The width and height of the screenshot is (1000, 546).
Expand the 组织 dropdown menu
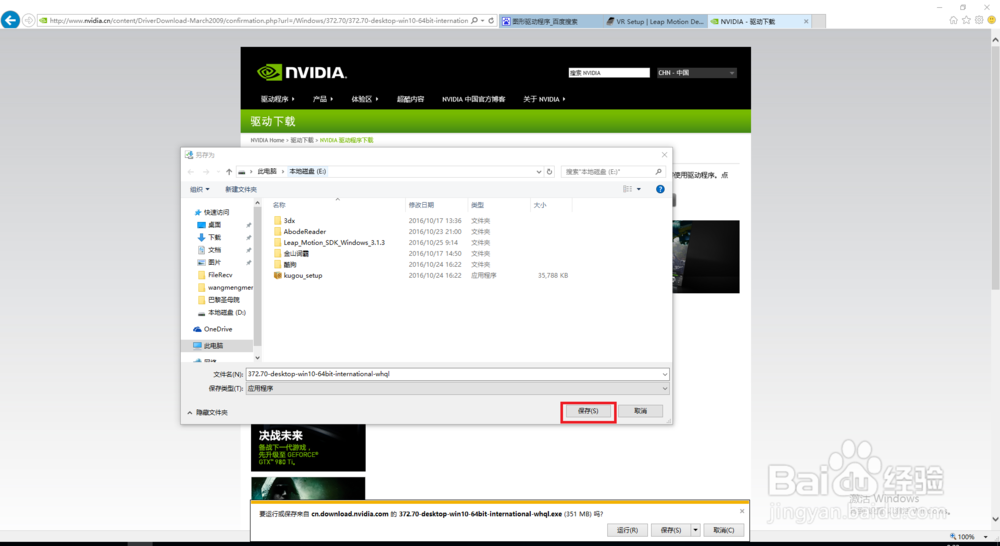tap(199, 189)
